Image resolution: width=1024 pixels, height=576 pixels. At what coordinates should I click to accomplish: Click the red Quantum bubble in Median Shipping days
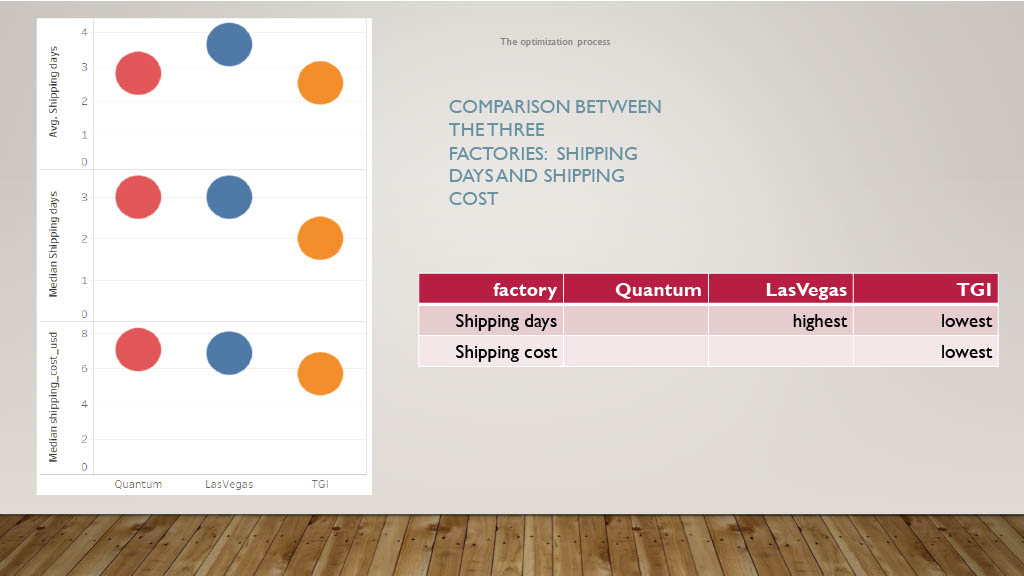[138, 197]
